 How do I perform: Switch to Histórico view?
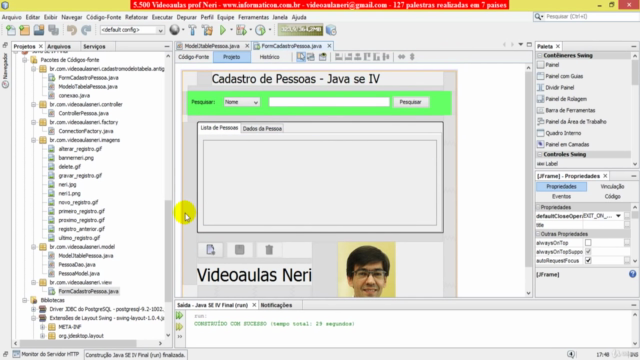269,57
